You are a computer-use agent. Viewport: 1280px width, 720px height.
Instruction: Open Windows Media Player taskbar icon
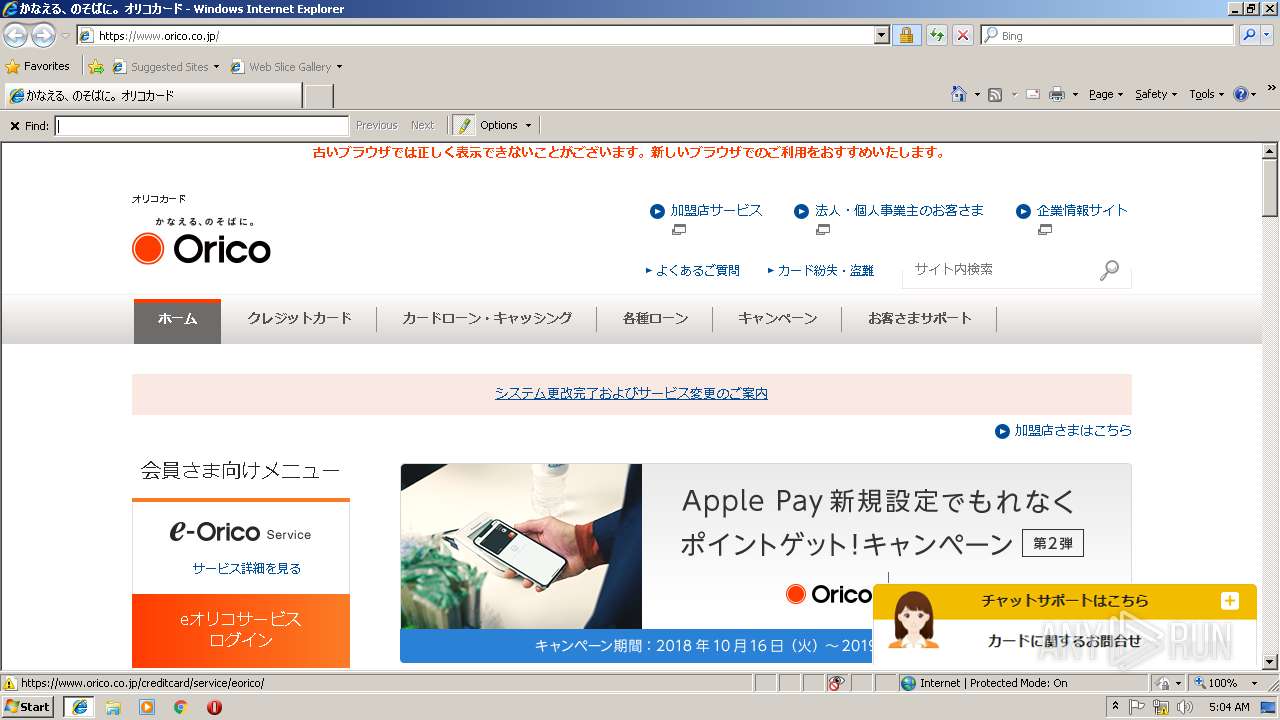click(147, 707)
